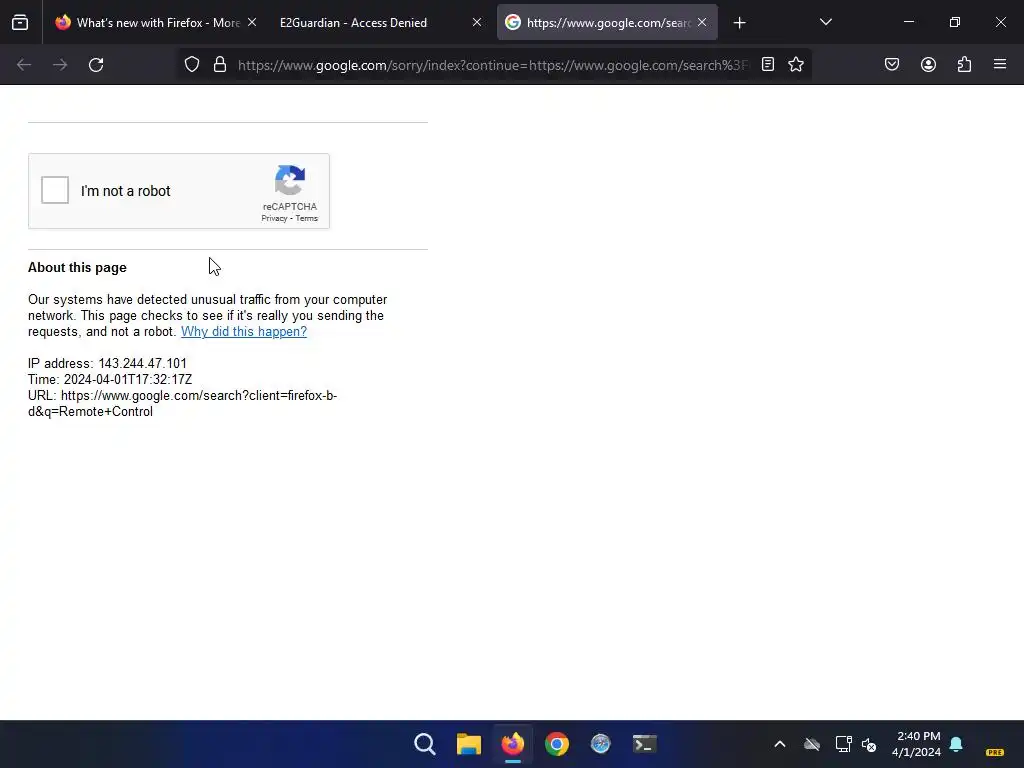Restore down the Firefox window
Image resolution: width=1024 pixels, height=768 pixels.
(x=955, y=22)
